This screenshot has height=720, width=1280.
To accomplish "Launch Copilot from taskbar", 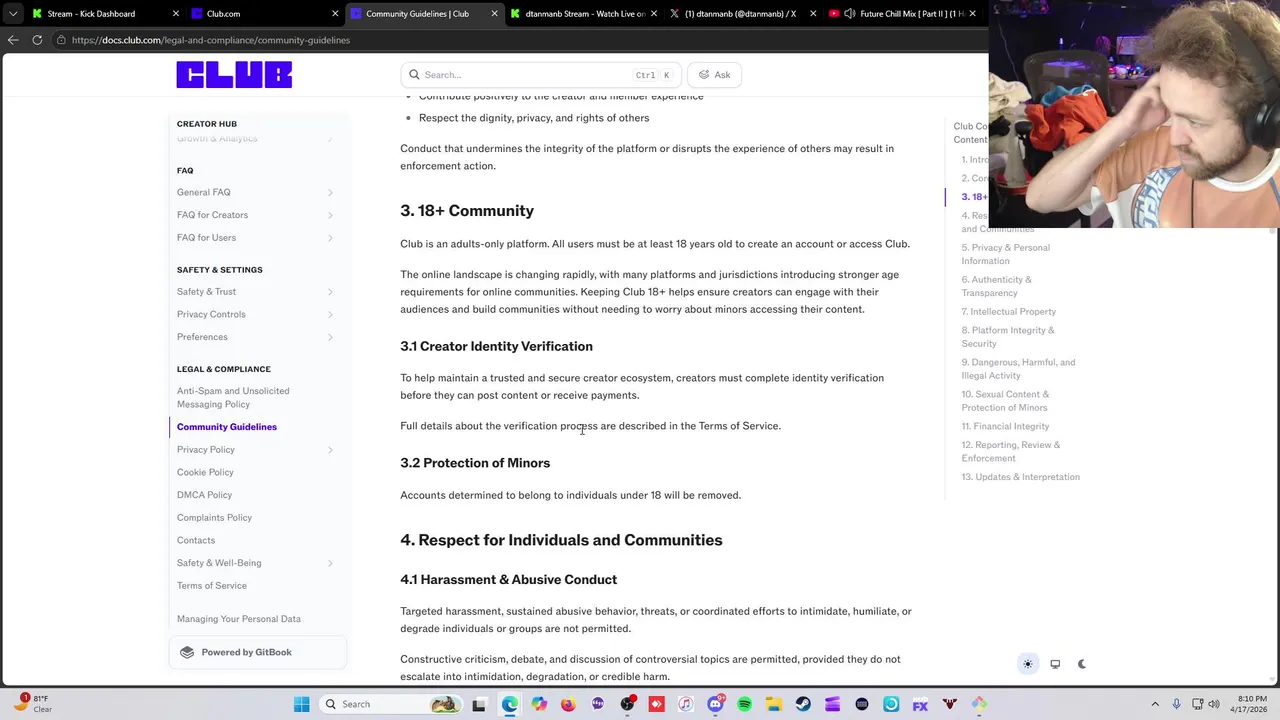I will (539, 704).
